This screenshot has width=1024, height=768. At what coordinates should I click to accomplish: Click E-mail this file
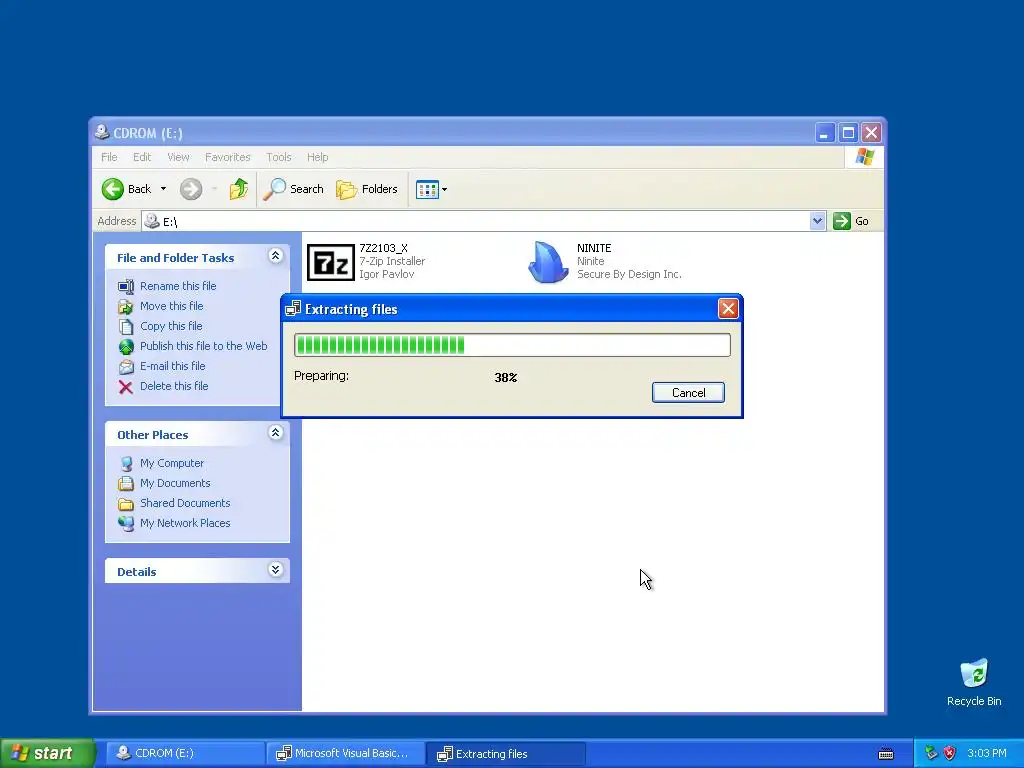tap(172, 366)
